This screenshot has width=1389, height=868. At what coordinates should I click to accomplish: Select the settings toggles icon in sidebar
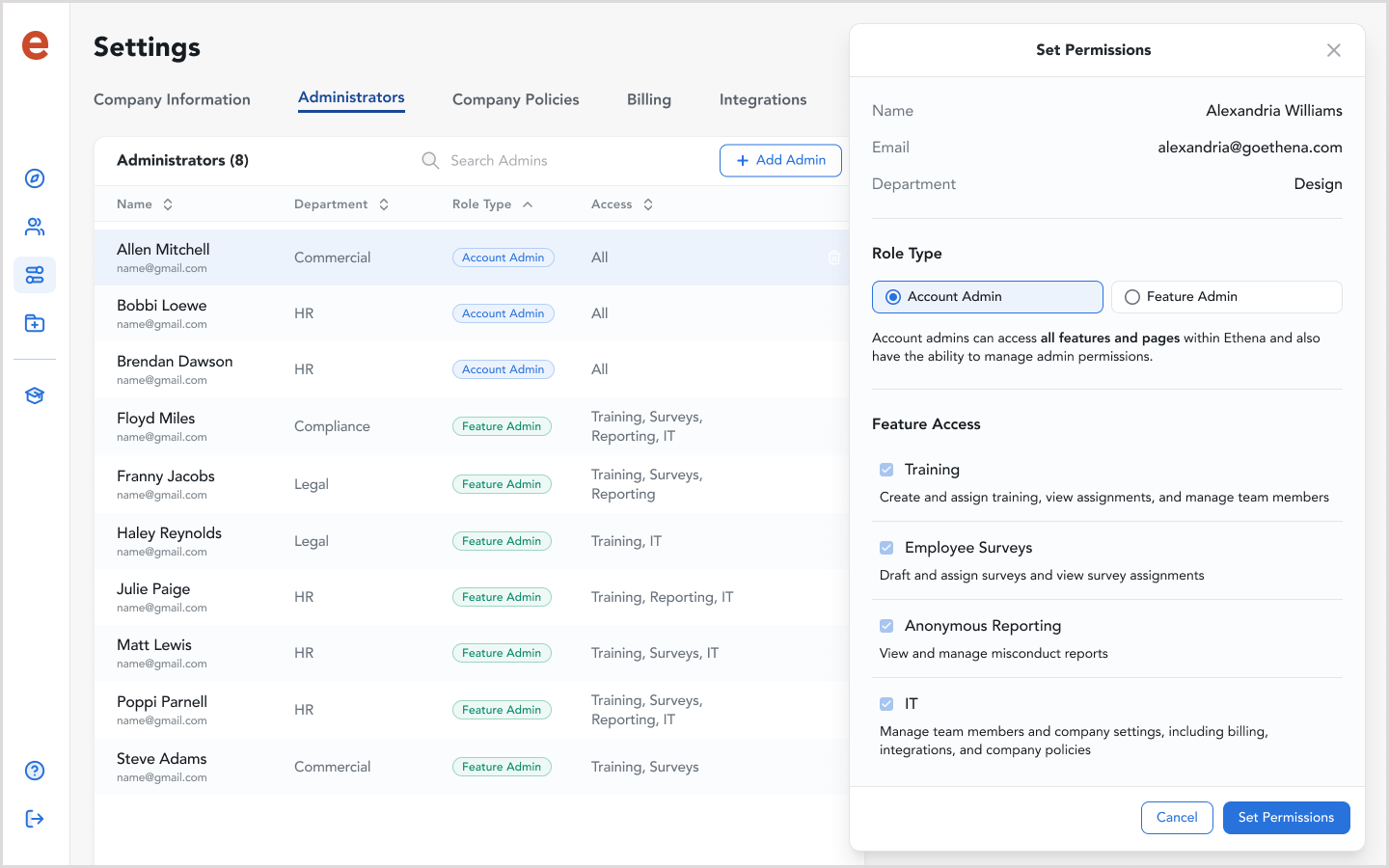point(35,275)
